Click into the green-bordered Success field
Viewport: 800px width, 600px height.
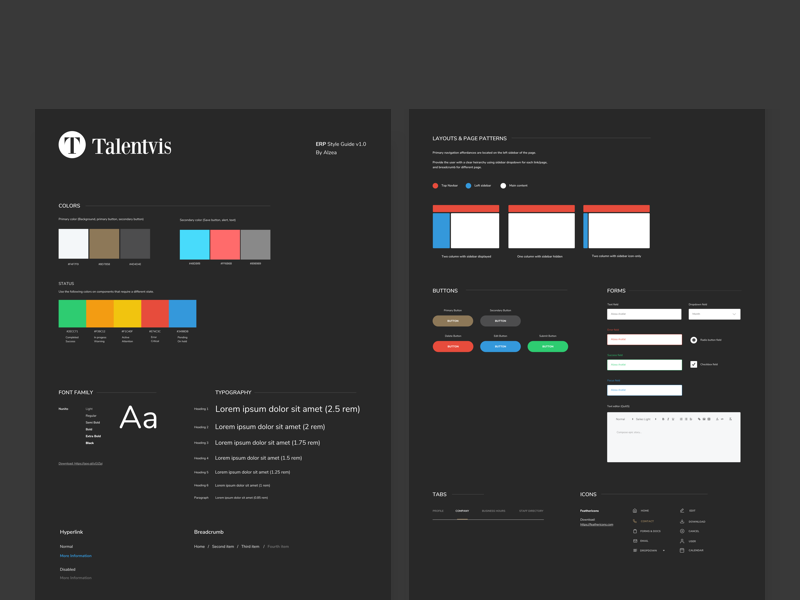[x=644, y=364]
